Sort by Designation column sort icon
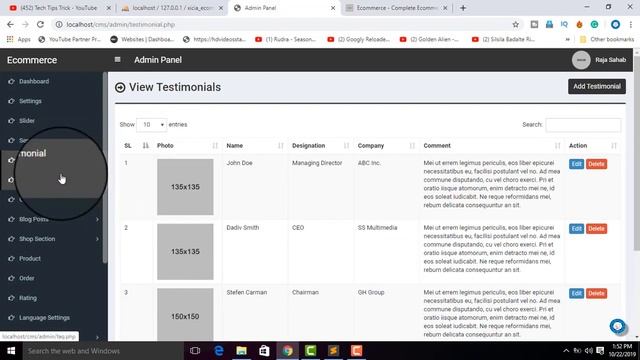The width and height of the screenshot is (640, 360). (347, 146)
